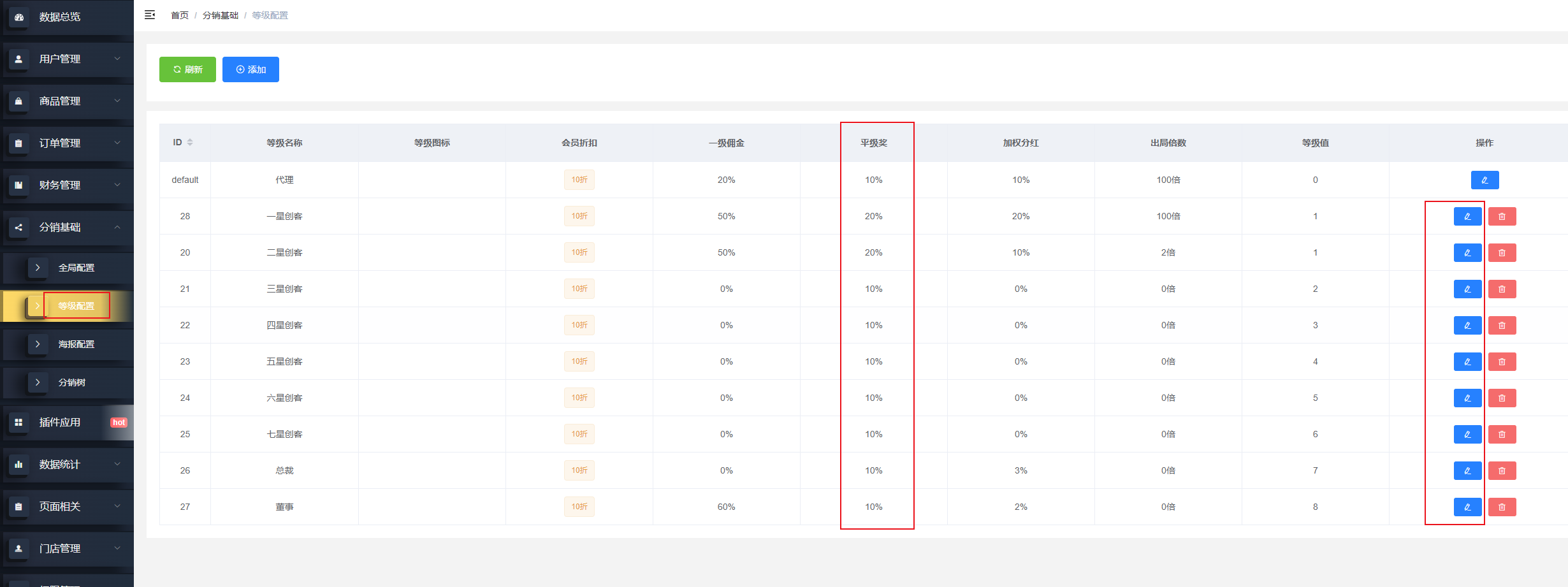
Task: Click edit icon for 一星创客 row
Action: (x=1467, y=217)
